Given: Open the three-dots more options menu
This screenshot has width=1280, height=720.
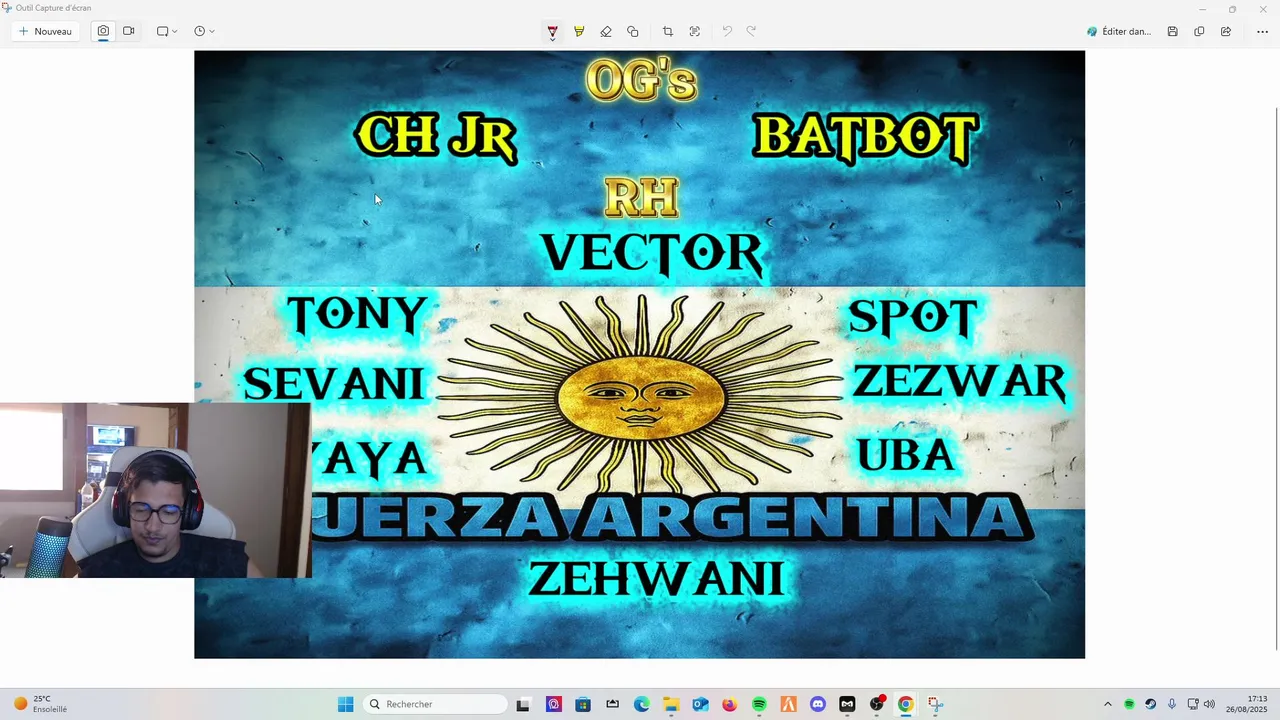Looking at the screenshot, I should coord(1262,32).
